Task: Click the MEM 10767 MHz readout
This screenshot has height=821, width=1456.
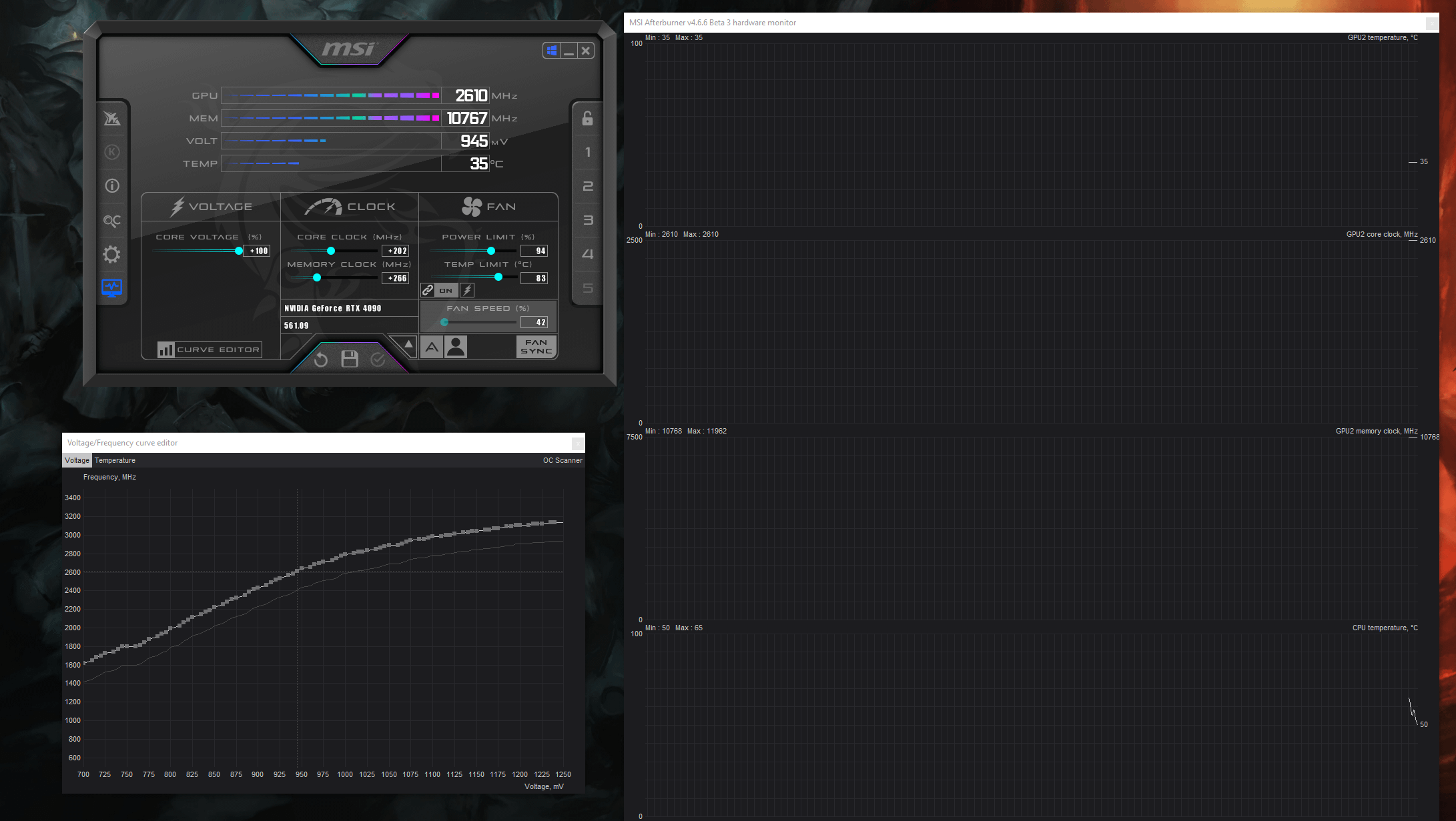Action: click(x=466, y=118)
